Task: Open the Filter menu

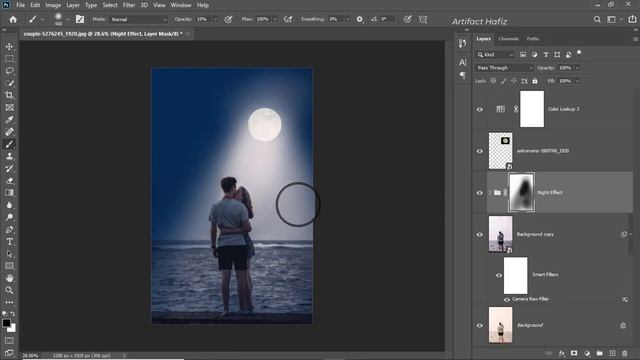Action: tap(129, 5)
